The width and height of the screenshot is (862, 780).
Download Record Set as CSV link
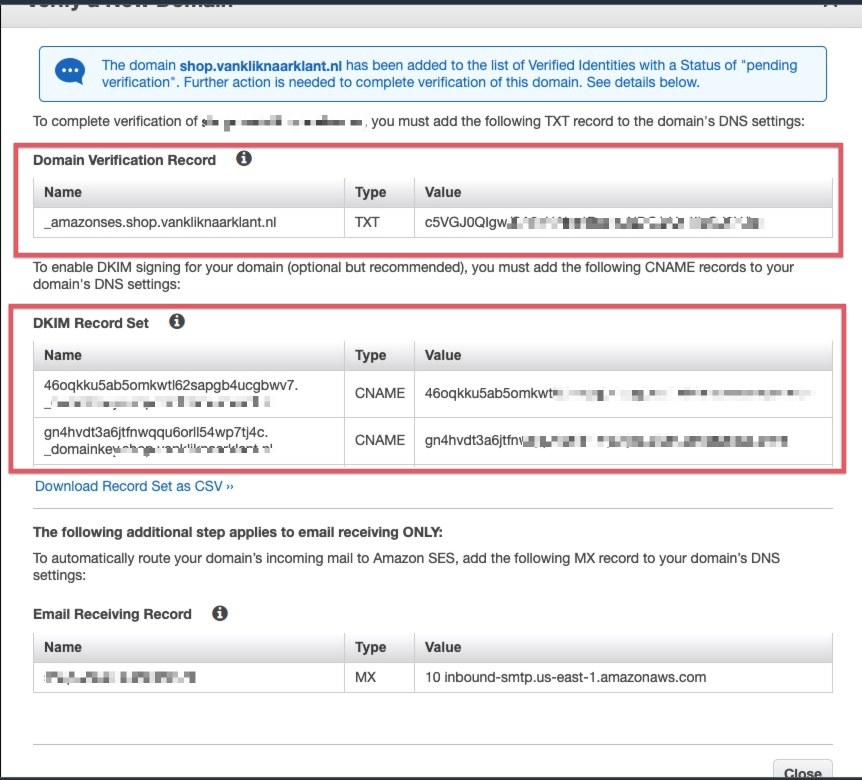pos(134,486)
